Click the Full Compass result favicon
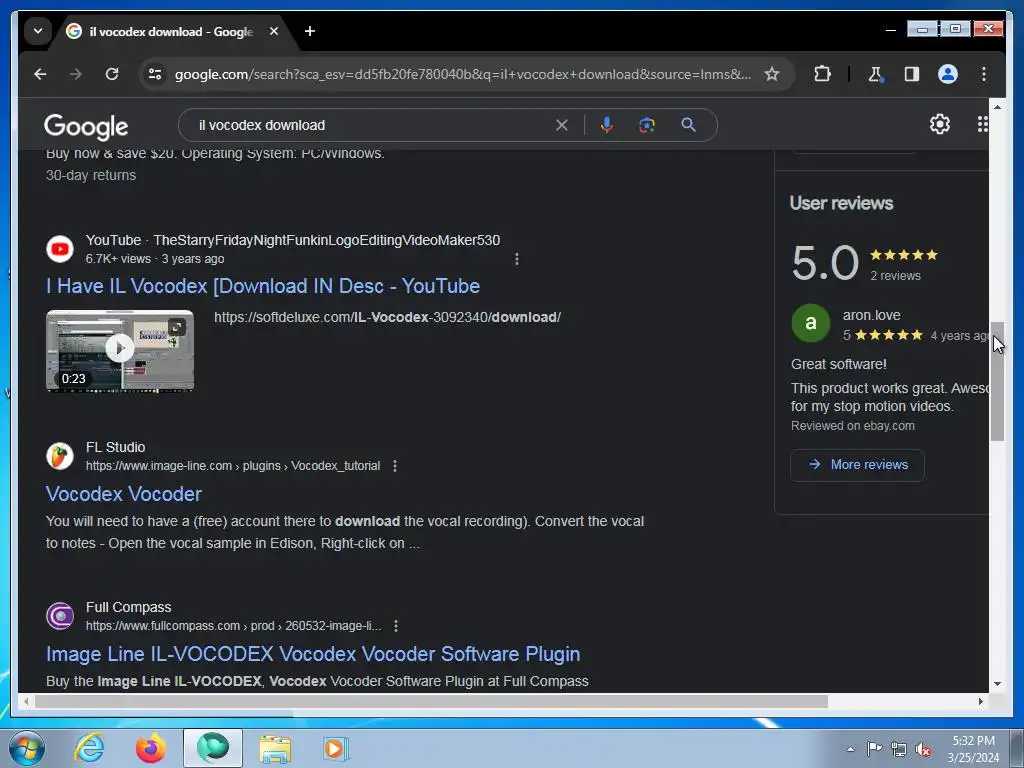The image size is (1024, 768). pos(59,616)
